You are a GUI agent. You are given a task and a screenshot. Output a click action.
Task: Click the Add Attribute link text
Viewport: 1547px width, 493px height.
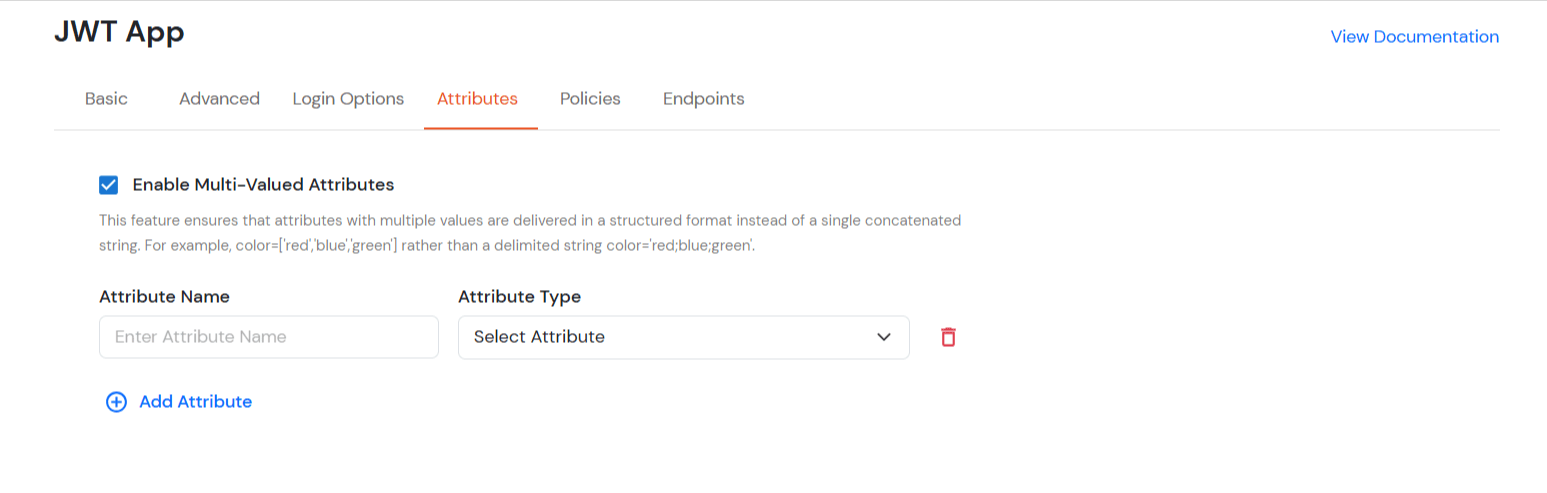[195, 402]
